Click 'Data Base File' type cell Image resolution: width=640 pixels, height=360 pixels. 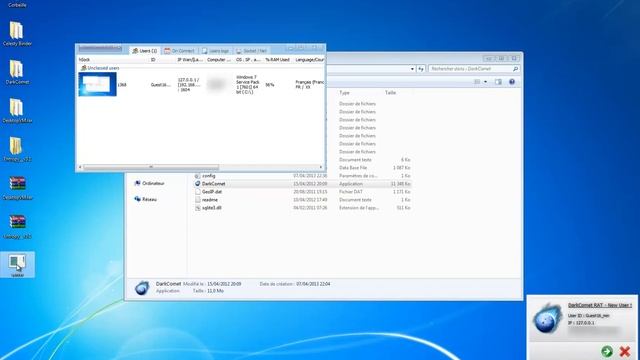[353, 168]
